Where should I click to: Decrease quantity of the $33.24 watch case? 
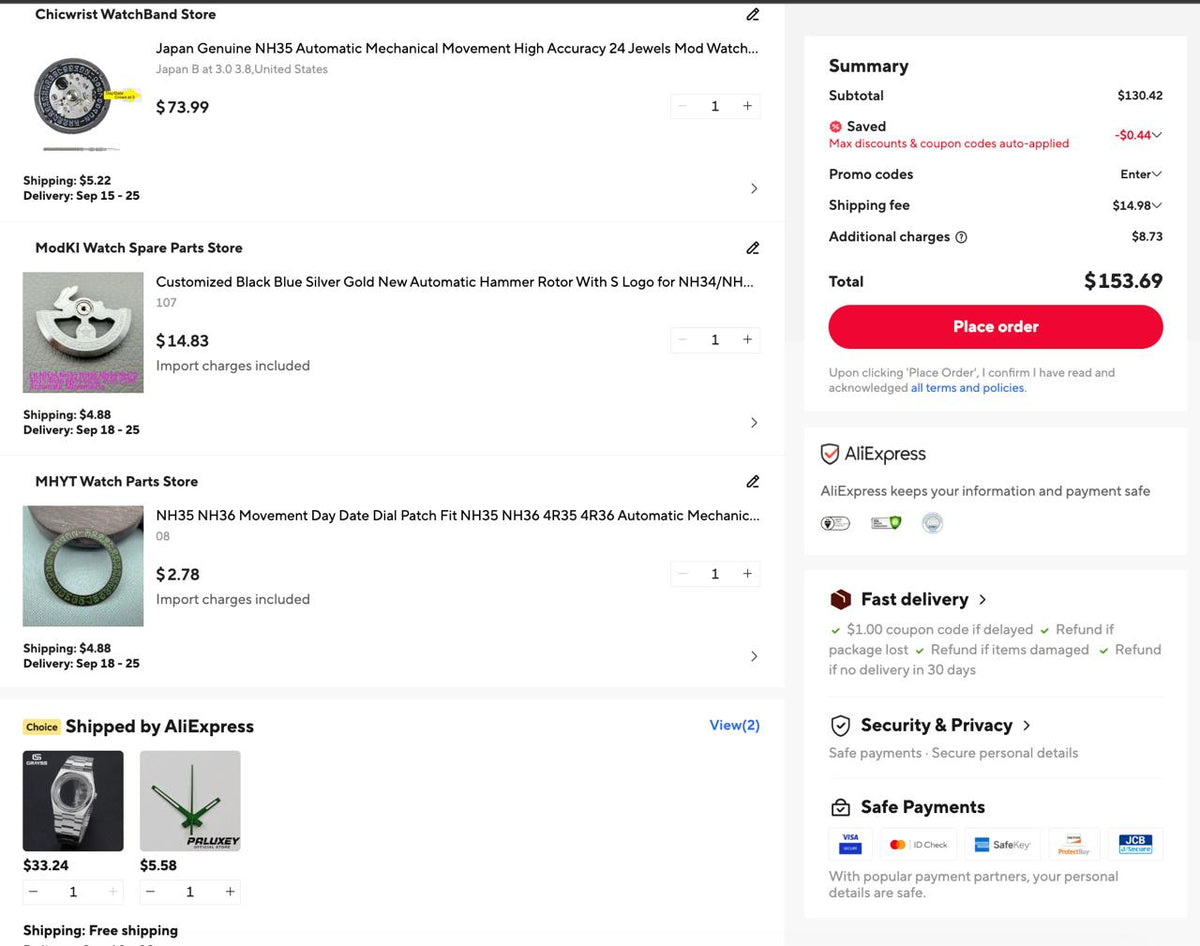coord(33,892)
